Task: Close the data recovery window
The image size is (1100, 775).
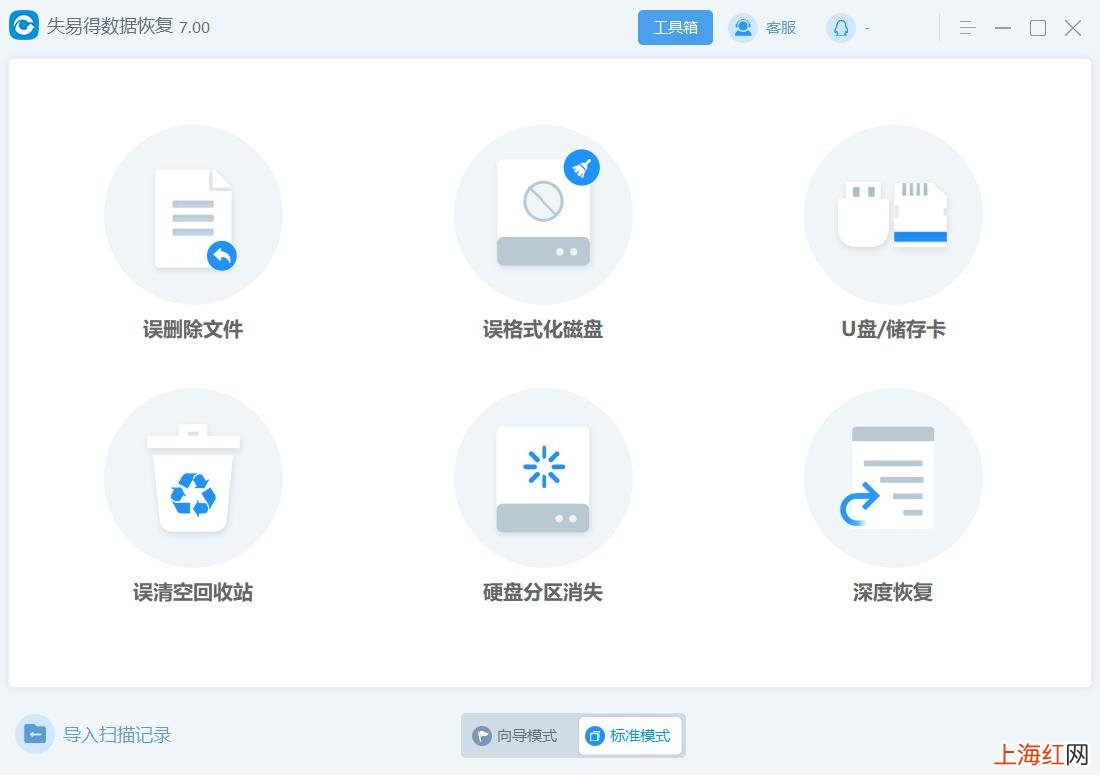Action: tap(1073, 28)
